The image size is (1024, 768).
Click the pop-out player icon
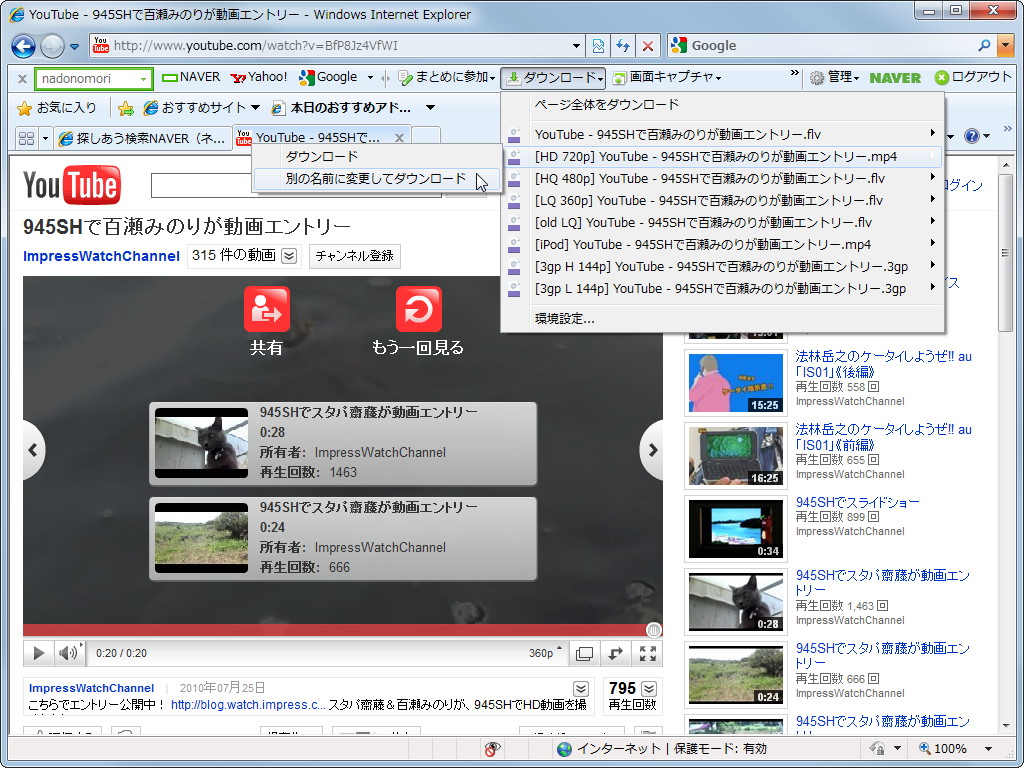584,652
